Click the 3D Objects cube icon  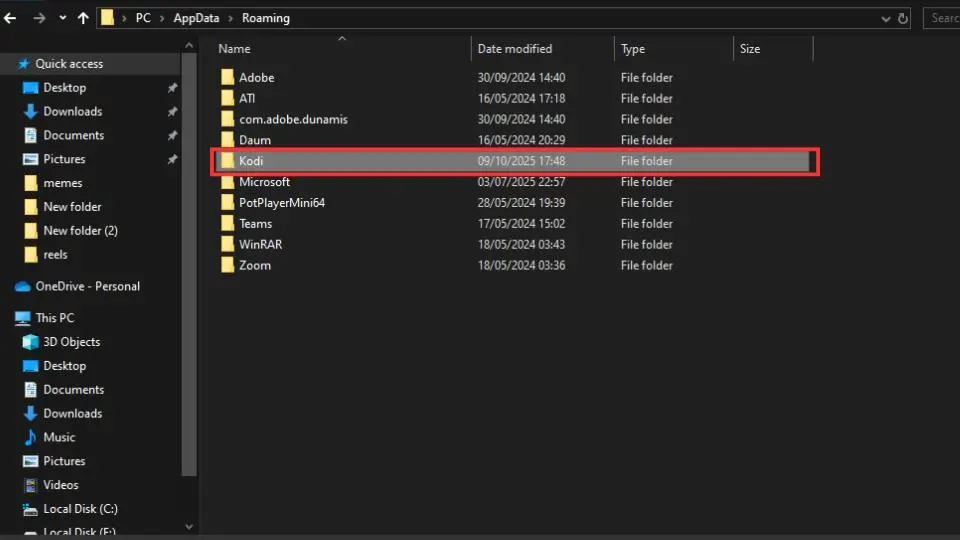click(x=30, y=342)
